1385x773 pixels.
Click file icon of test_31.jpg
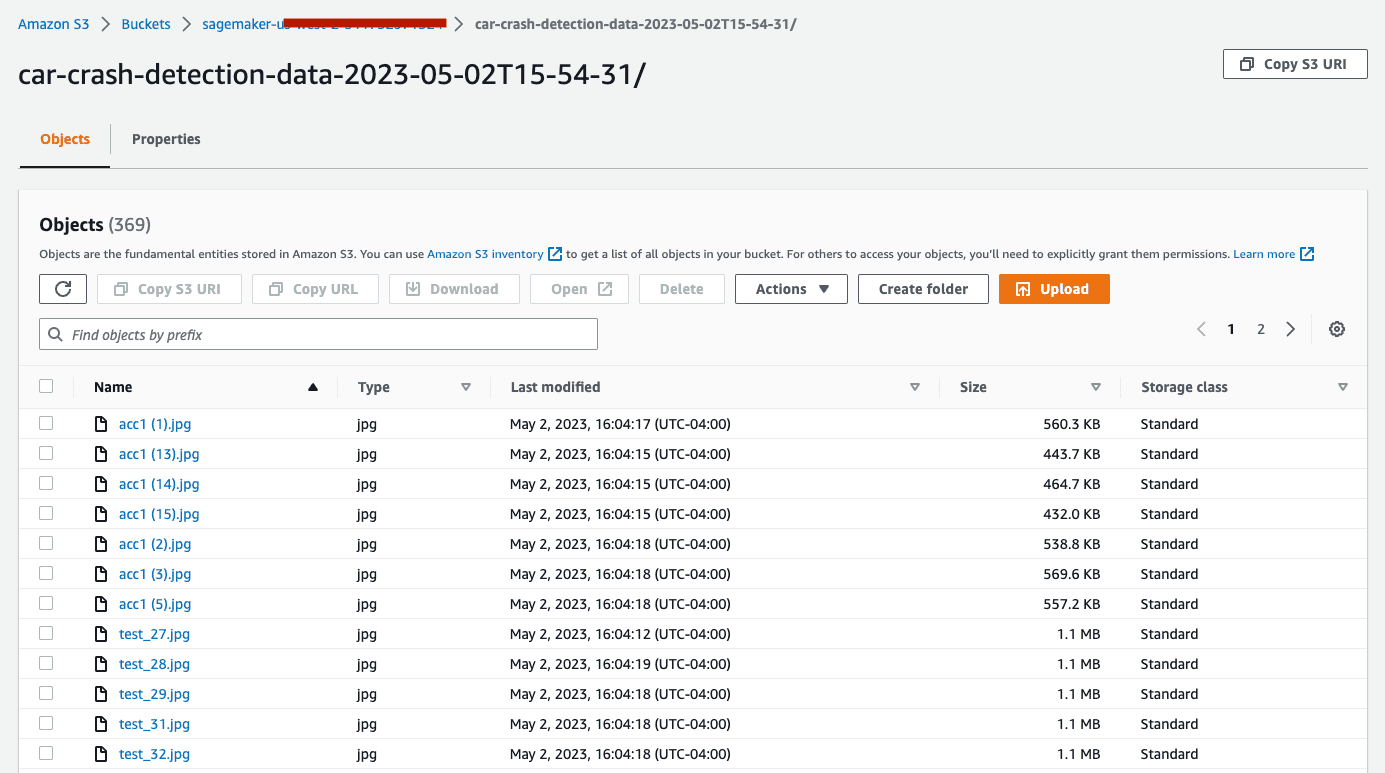(100, 724)
